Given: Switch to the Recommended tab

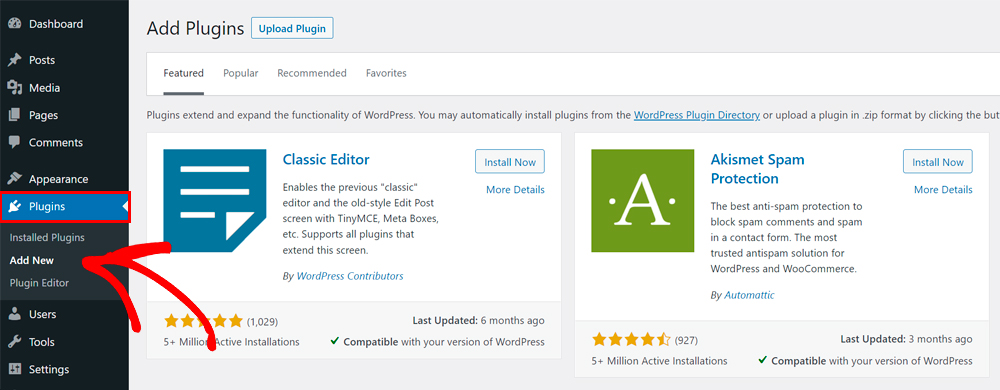Looking at the screenshot, I should tap(312, 73).
